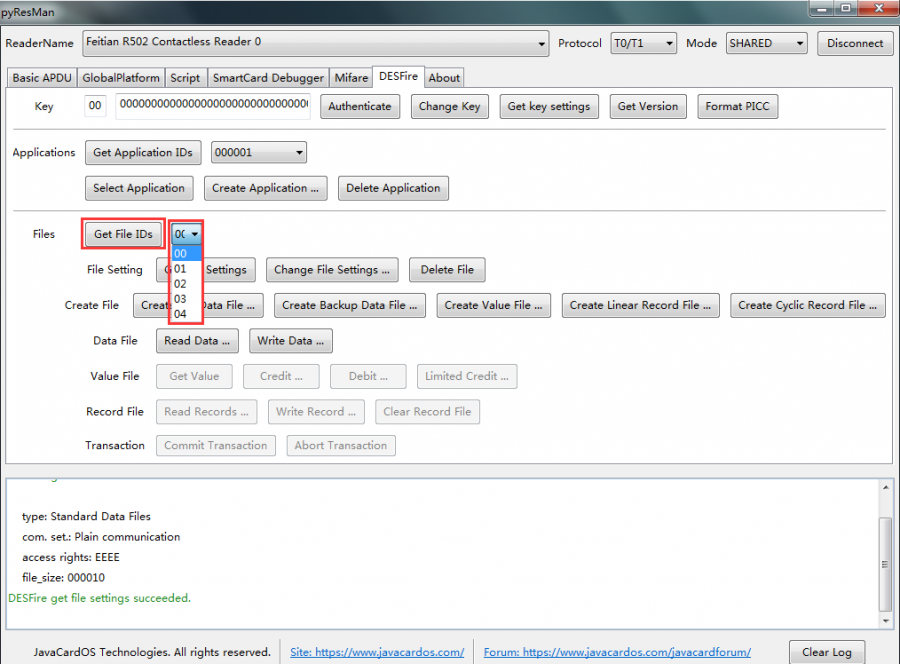This screenshot has height=664, width=900.
Task: Click Create Value File ... button
Action: pos(494,305)
